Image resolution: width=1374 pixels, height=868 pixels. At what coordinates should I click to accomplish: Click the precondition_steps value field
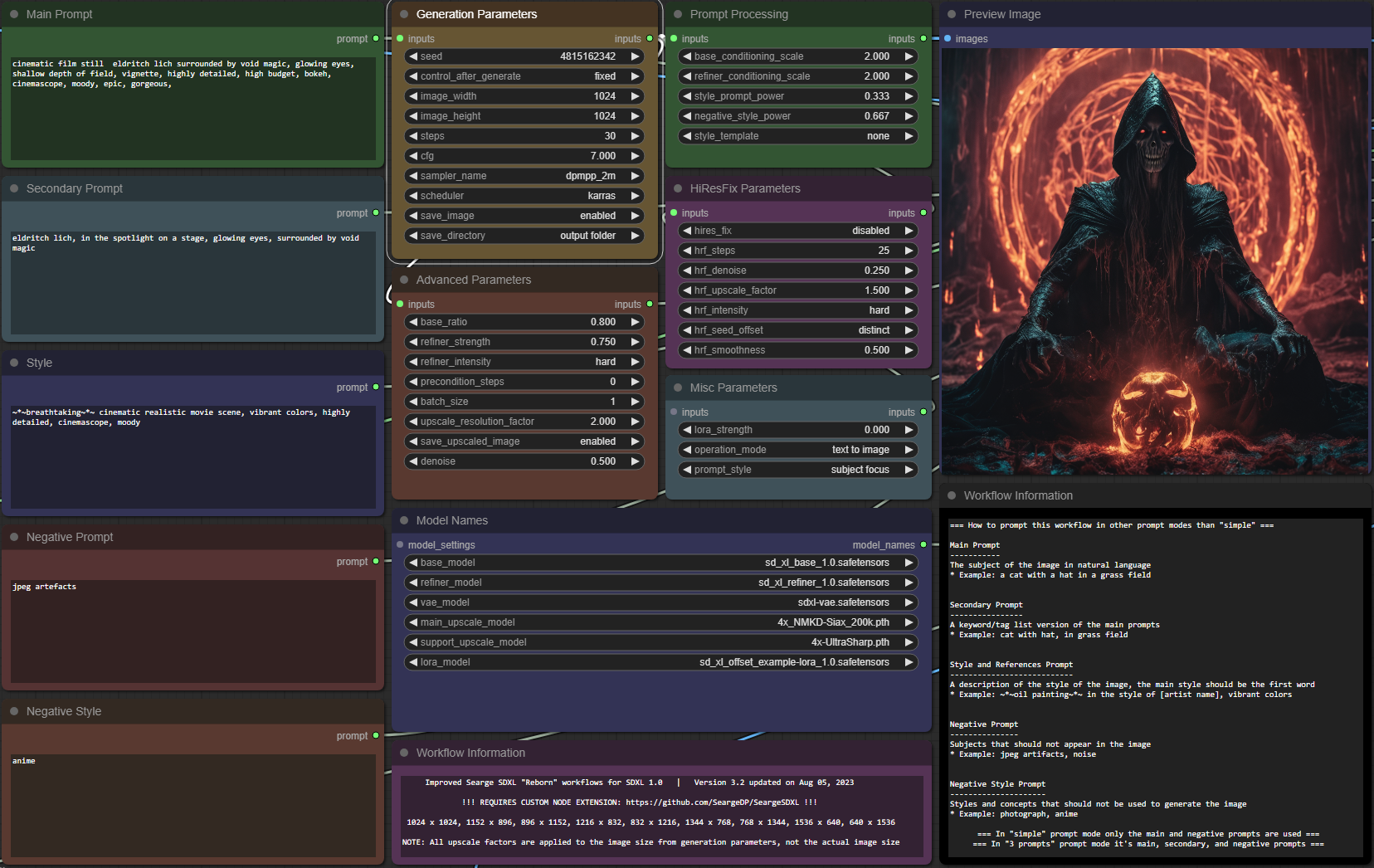click(524, 382)
